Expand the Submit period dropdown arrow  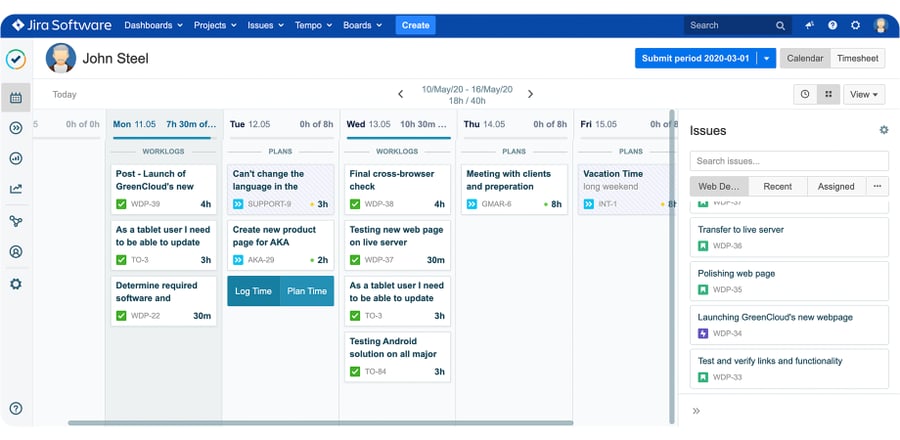point(766,58)
